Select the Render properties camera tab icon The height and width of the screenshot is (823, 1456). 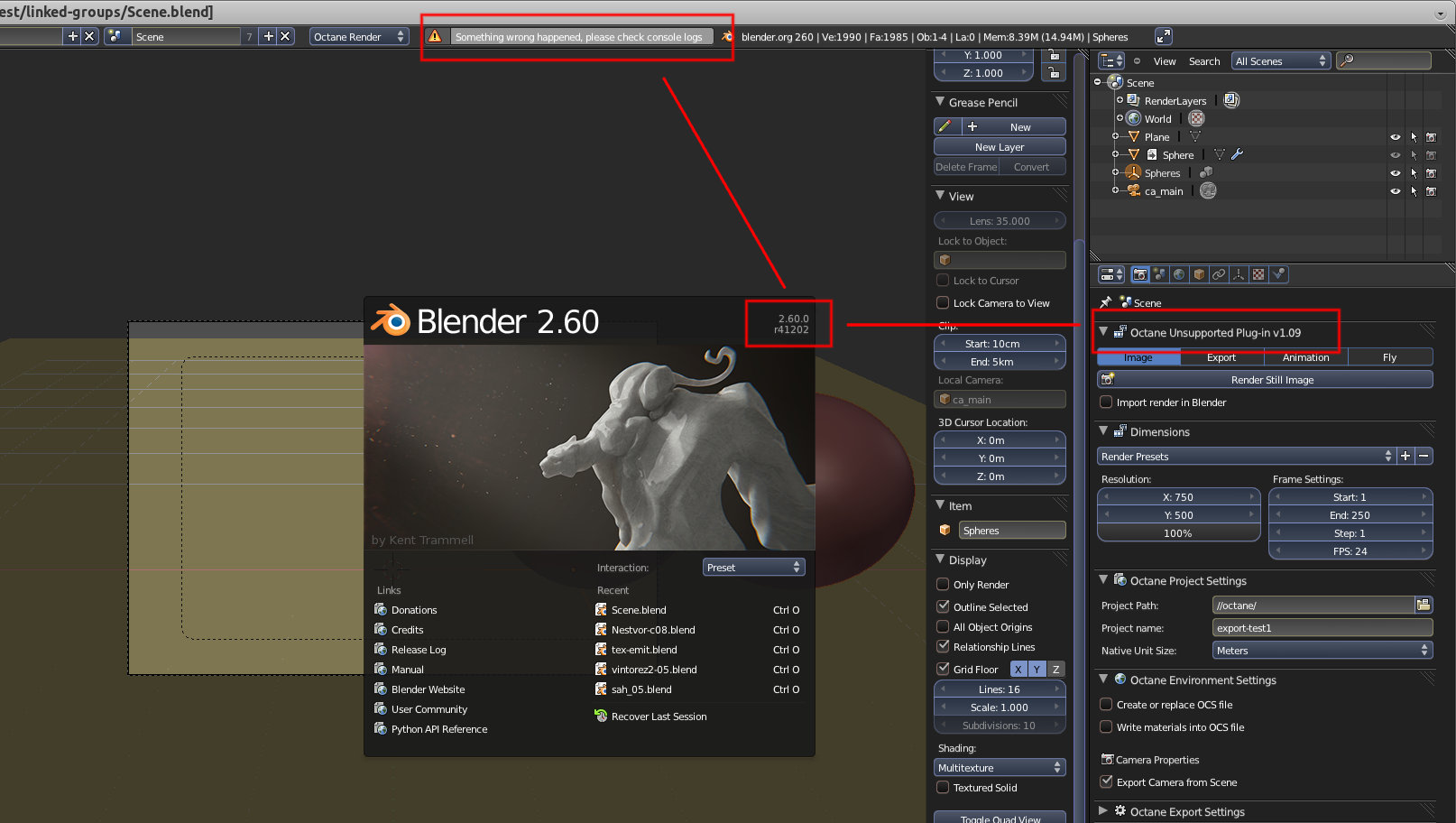tap(1140, 274)
